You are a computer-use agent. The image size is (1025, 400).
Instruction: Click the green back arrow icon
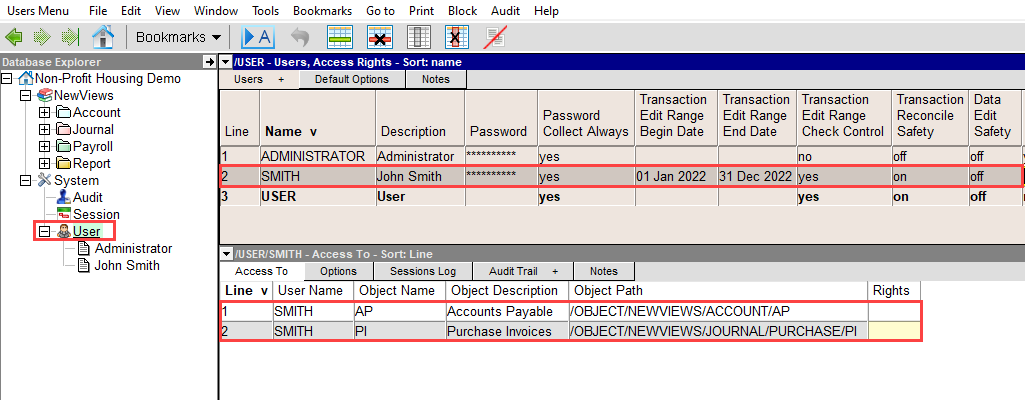[14, 38]
